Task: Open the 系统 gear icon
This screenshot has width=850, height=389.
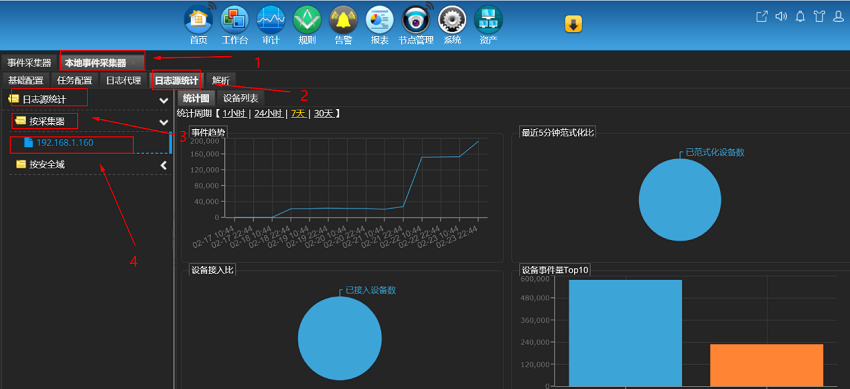Action: [452, 20]
